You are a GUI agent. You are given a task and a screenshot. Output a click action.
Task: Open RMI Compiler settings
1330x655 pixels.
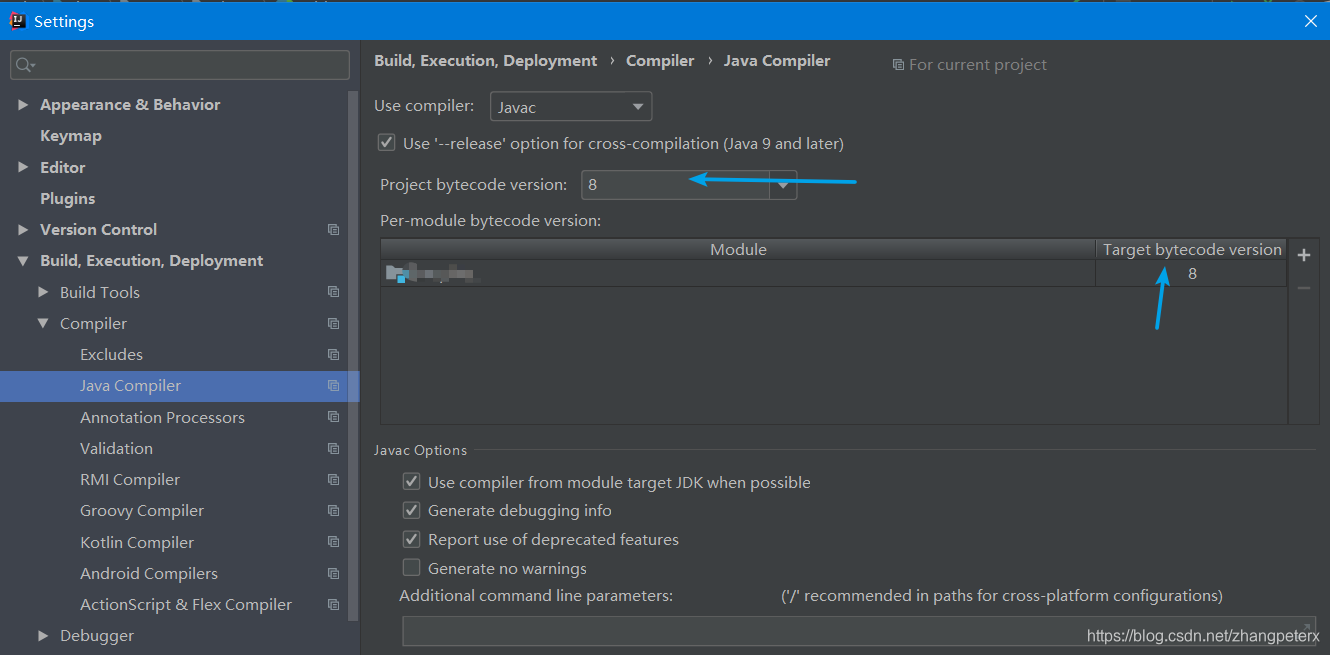point(130,480)
